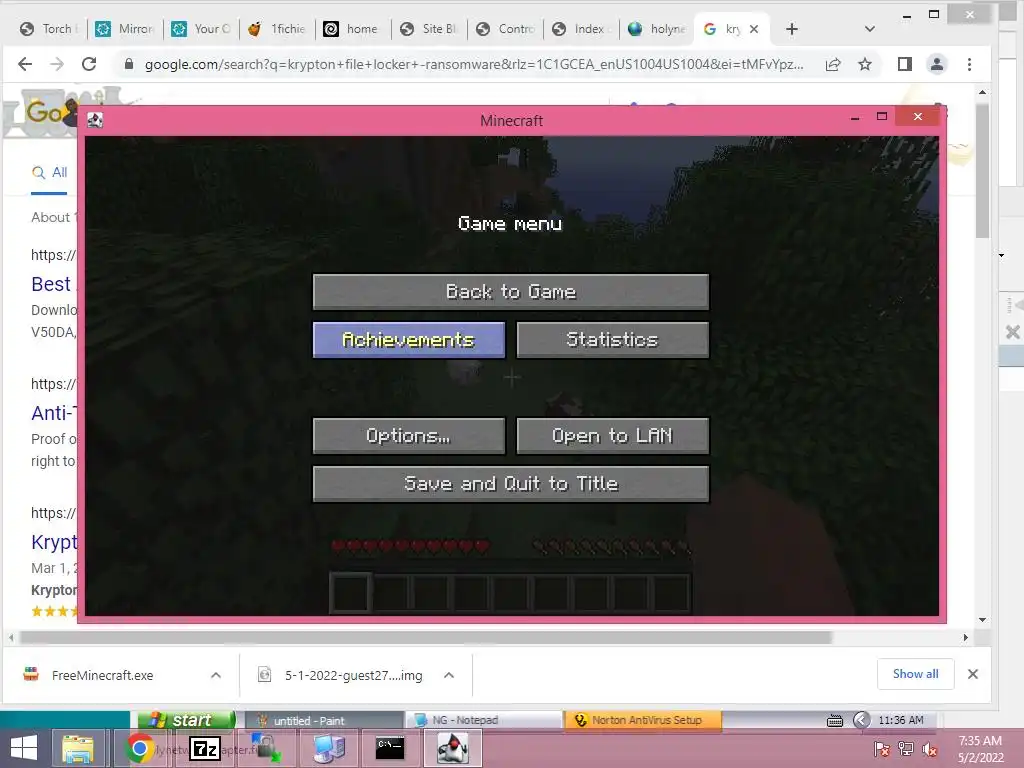Click the Chrome taskbar icon

(139, 748)
